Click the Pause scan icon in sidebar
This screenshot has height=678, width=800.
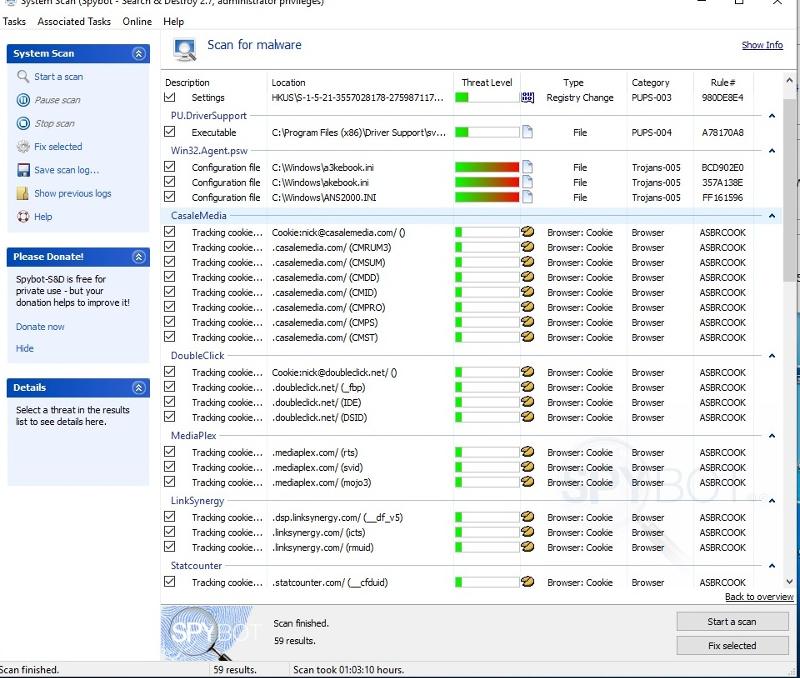pos(23,100)
